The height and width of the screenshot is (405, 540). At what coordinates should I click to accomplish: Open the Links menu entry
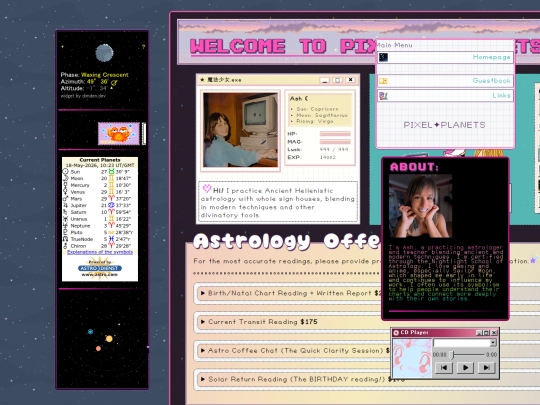pos(501,95)
